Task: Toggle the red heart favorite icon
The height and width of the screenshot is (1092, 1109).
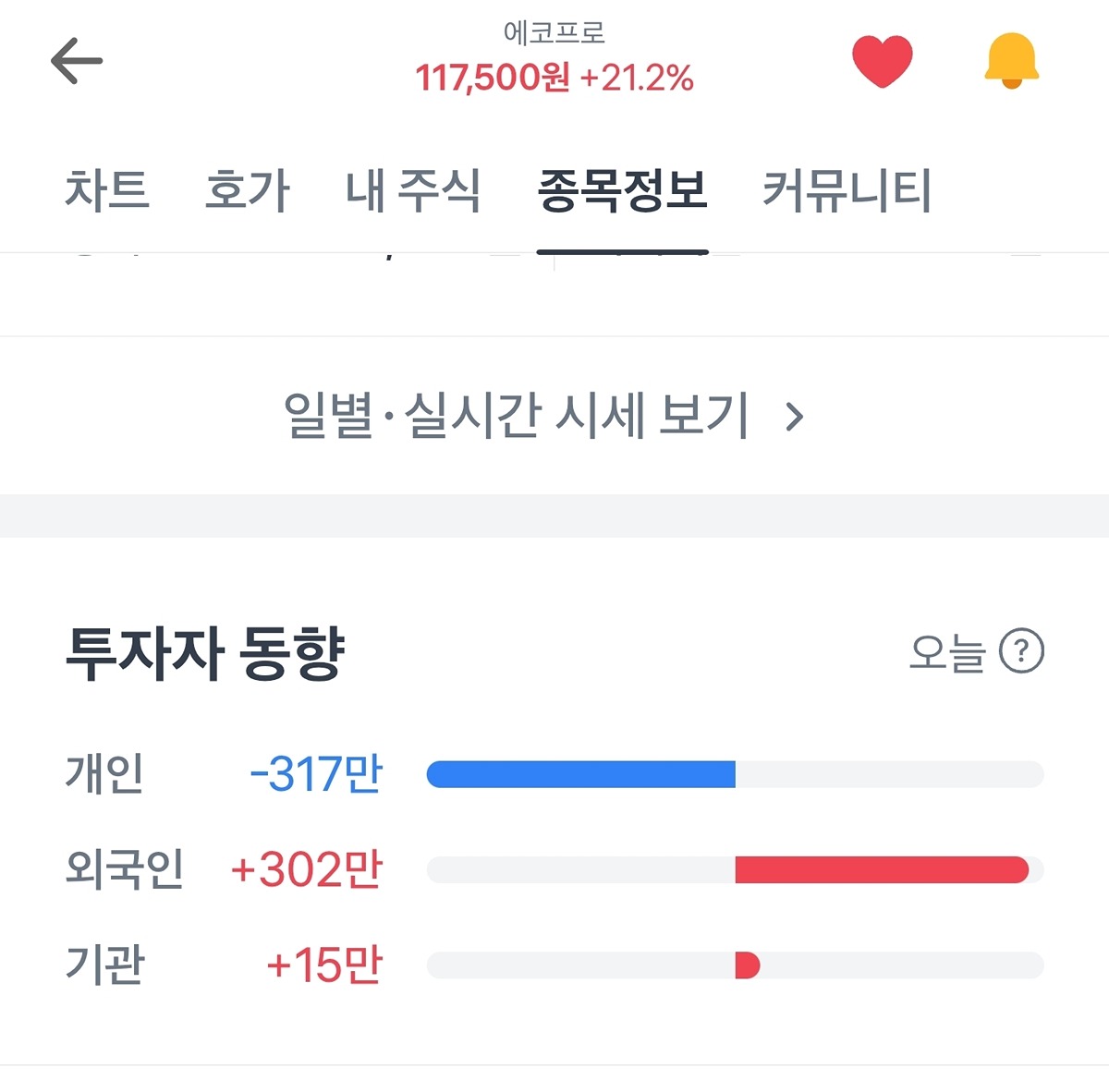Action: click(882, 61)
